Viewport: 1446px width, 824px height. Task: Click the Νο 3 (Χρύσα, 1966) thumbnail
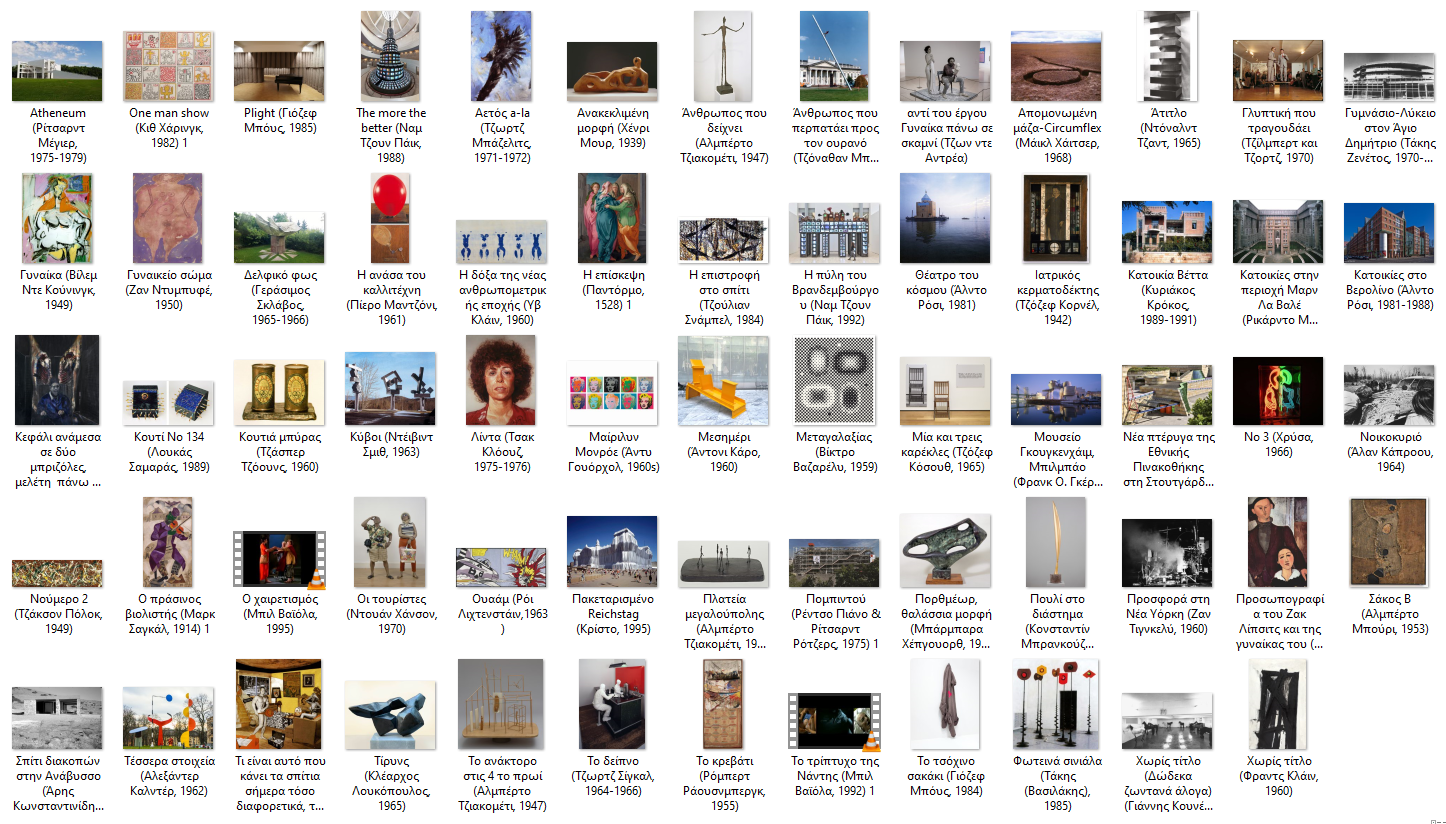[x=1278, y=391]
